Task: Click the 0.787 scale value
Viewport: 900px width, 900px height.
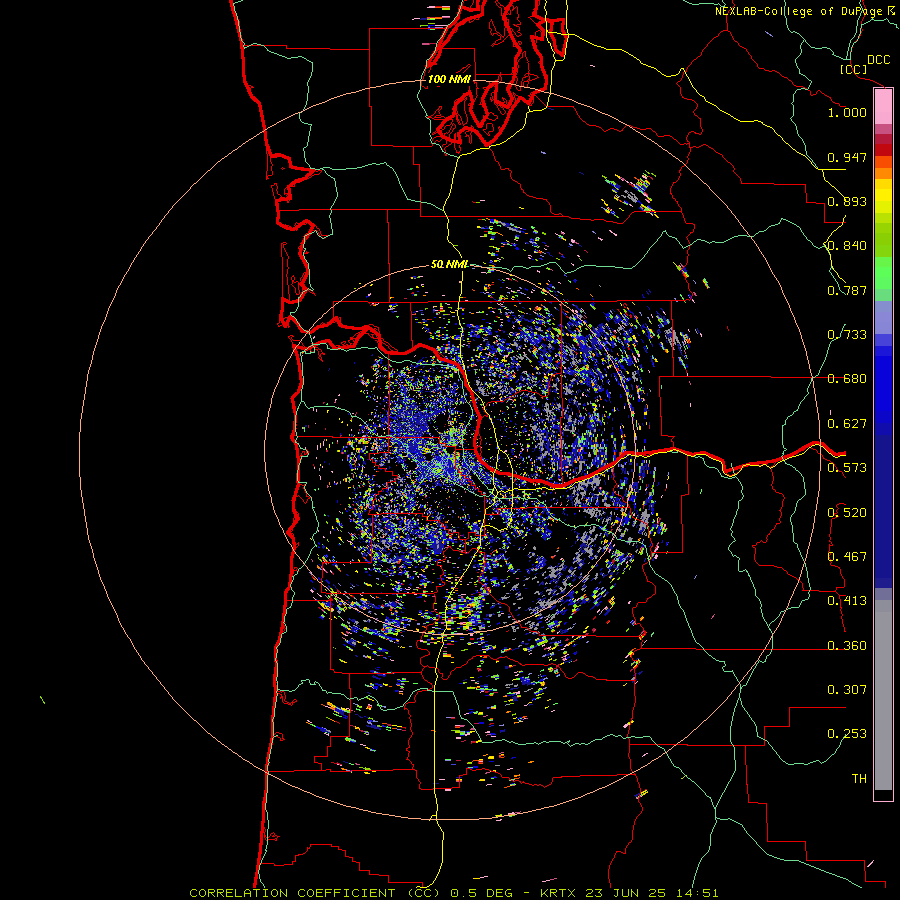Action: click(847, 290)
